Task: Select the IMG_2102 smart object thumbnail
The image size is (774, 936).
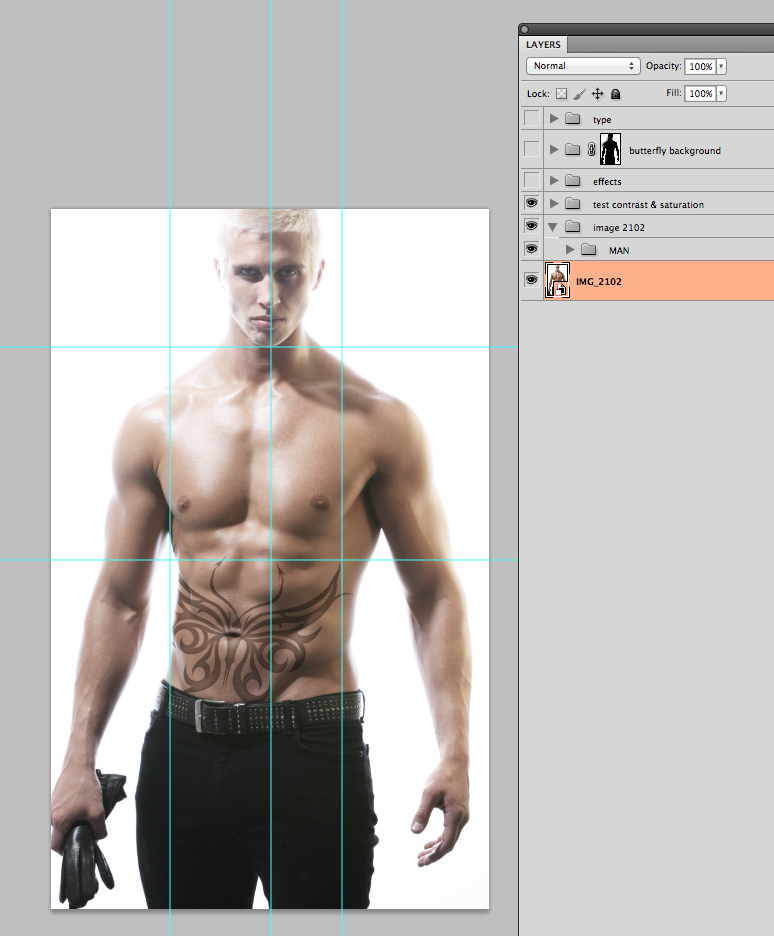Action: click(557, 280)
